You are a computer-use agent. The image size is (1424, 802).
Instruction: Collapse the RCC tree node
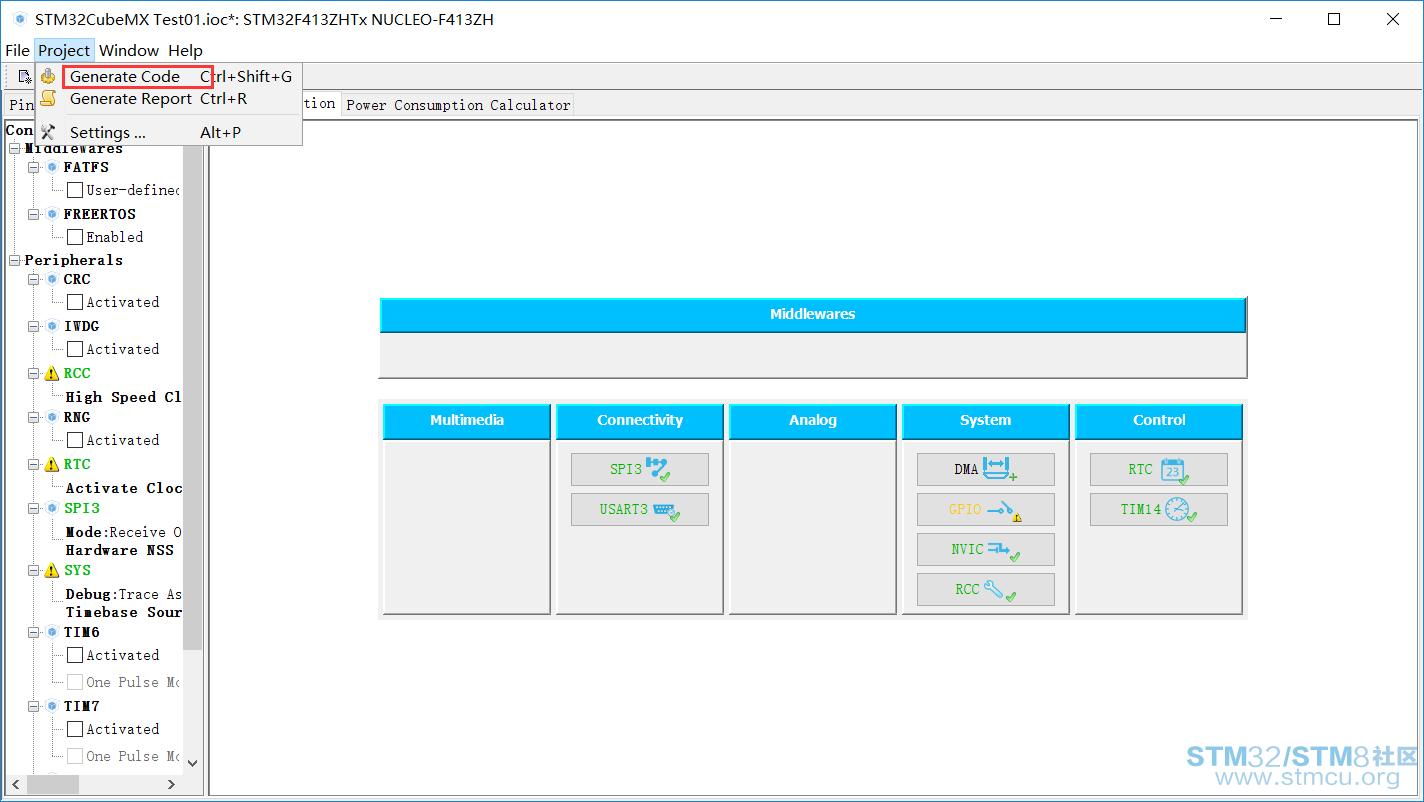[33, 373]
